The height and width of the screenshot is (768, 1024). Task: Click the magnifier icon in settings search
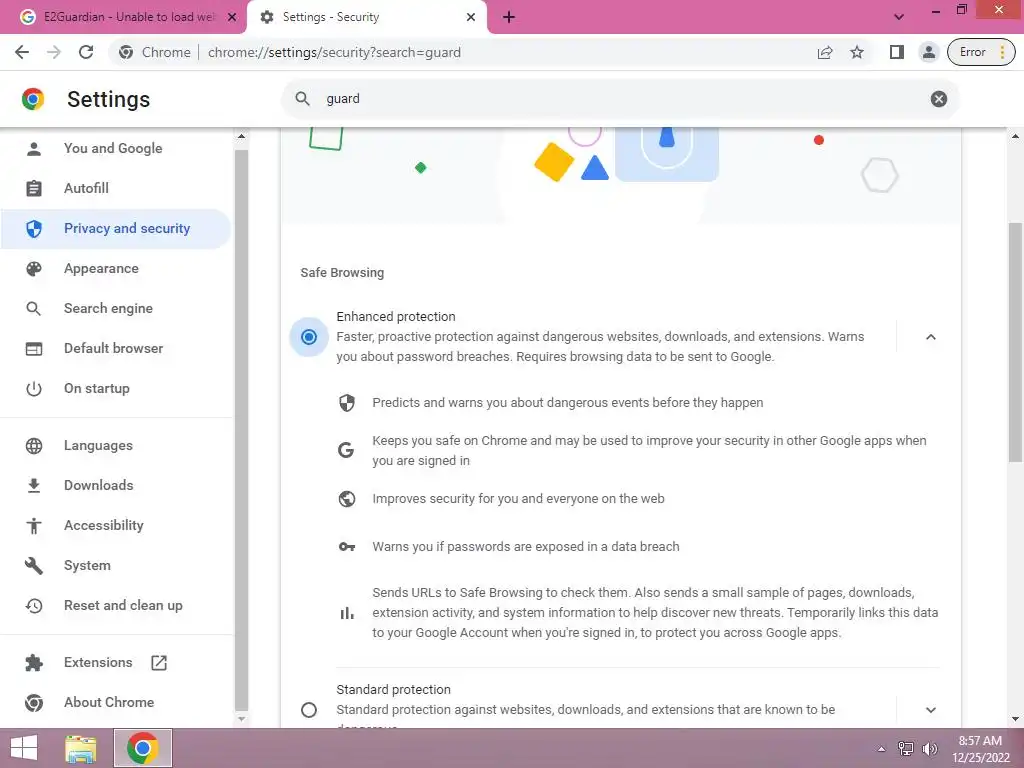pos(302,99)
